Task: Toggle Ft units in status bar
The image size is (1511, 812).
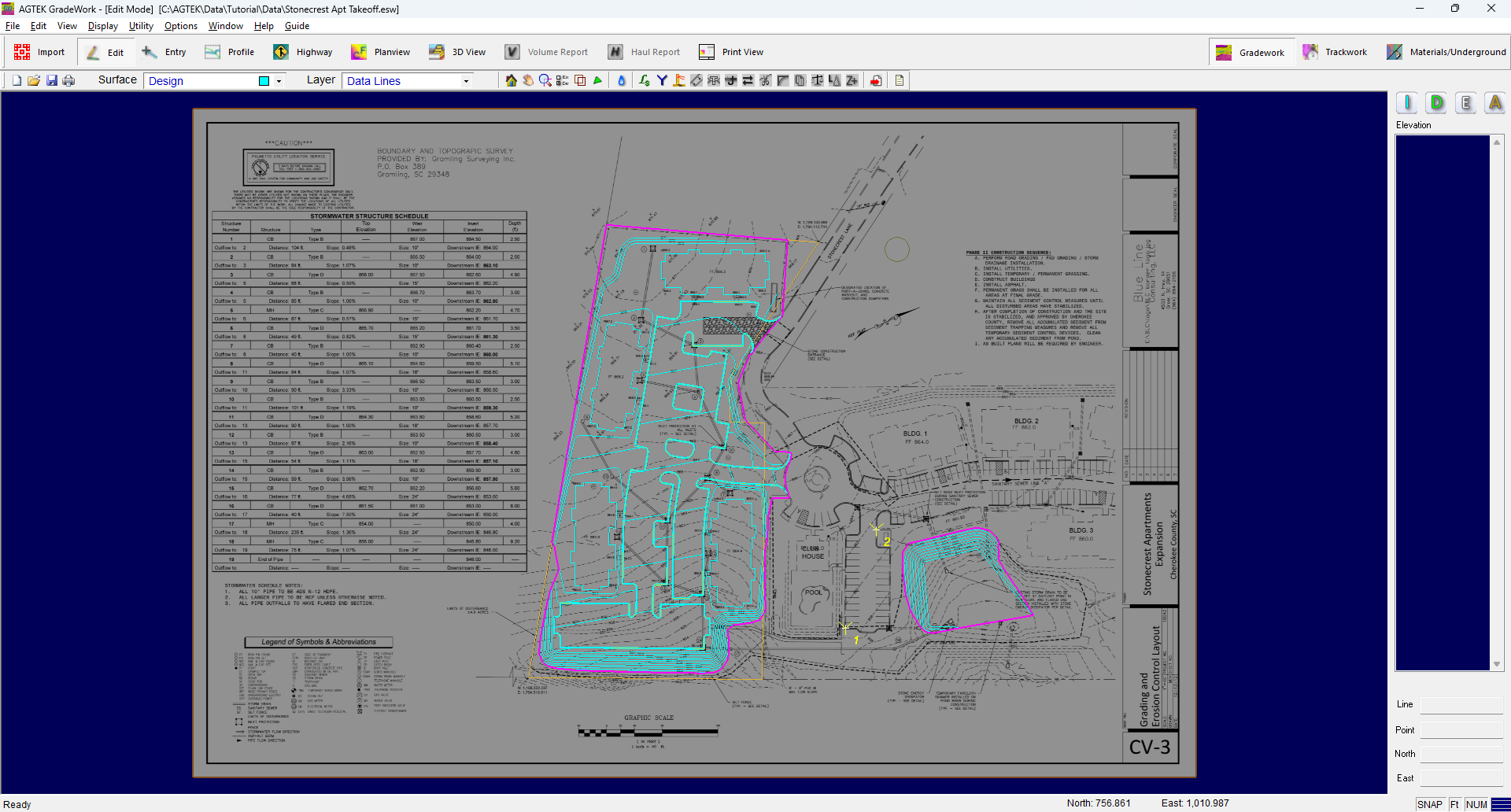Action: click(x=1453, y=803)
